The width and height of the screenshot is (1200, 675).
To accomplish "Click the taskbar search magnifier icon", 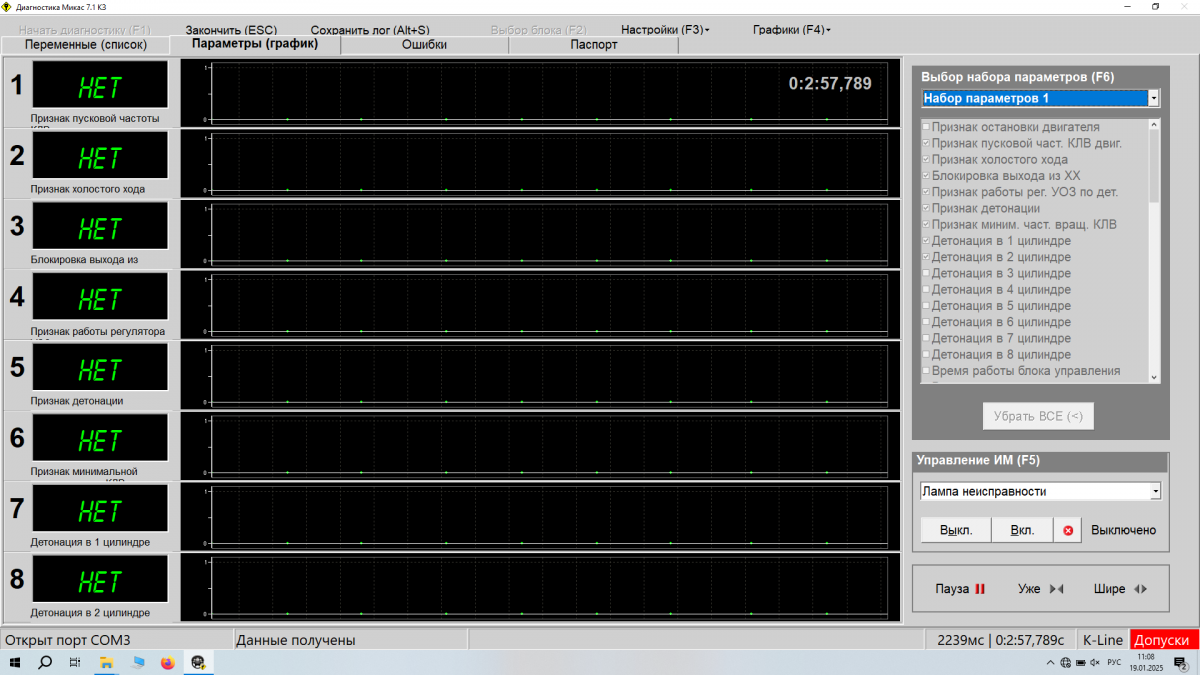I will point(45,663).
